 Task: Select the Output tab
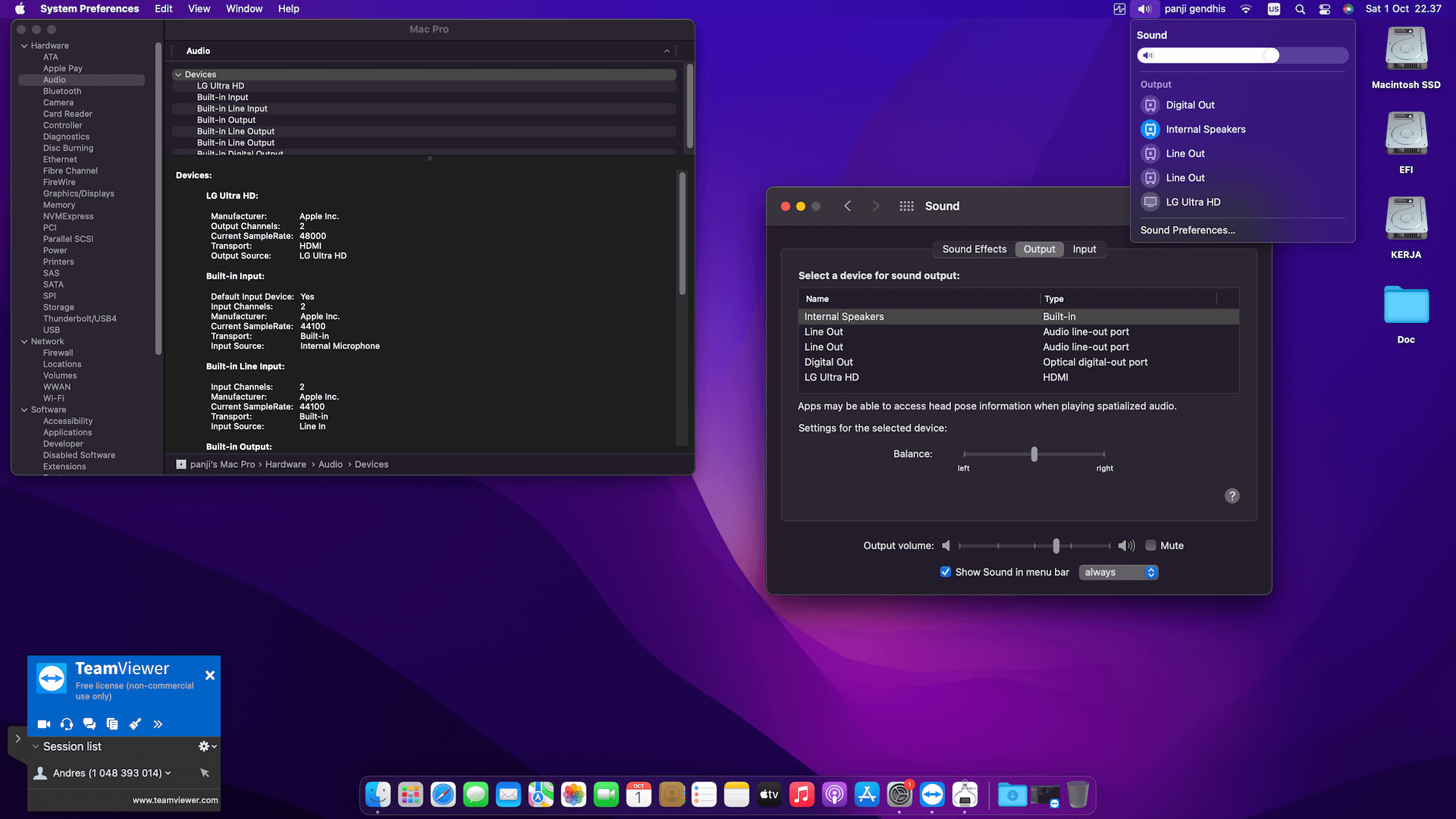1039,249
